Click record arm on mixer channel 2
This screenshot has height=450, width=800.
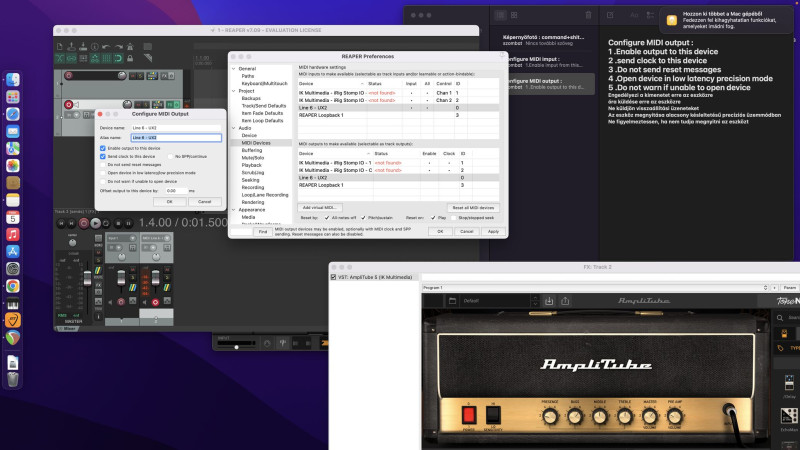(x=155, y=303)
